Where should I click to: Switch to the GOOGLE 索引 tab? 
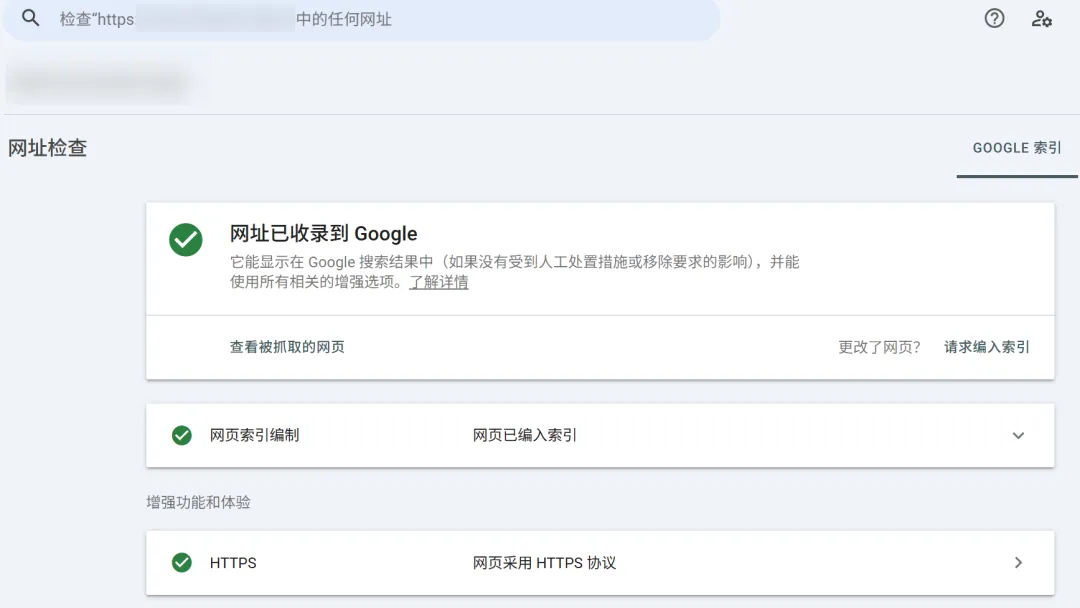[x=1017, y=148]
